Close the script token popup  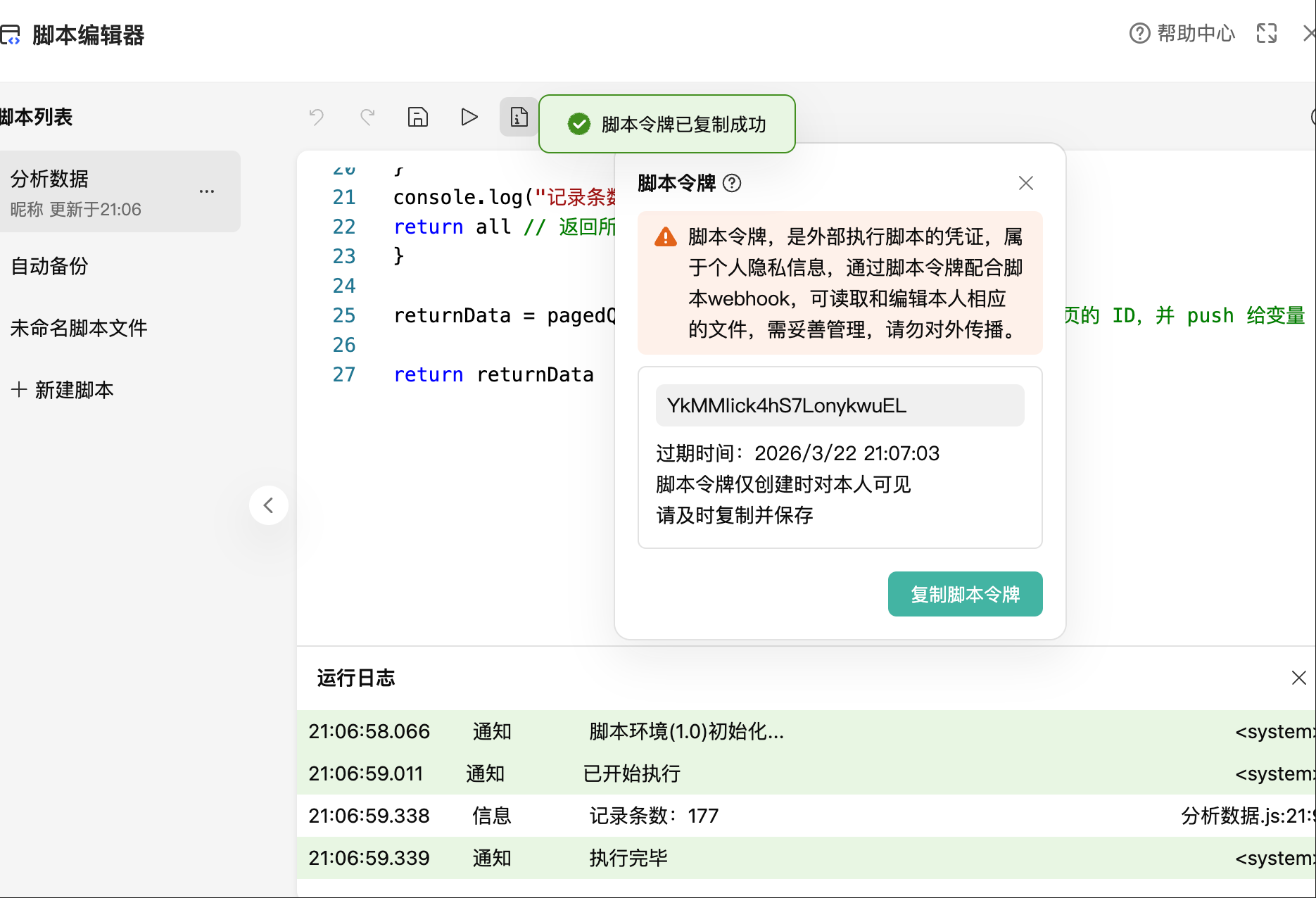click(x=1026, y=183)
